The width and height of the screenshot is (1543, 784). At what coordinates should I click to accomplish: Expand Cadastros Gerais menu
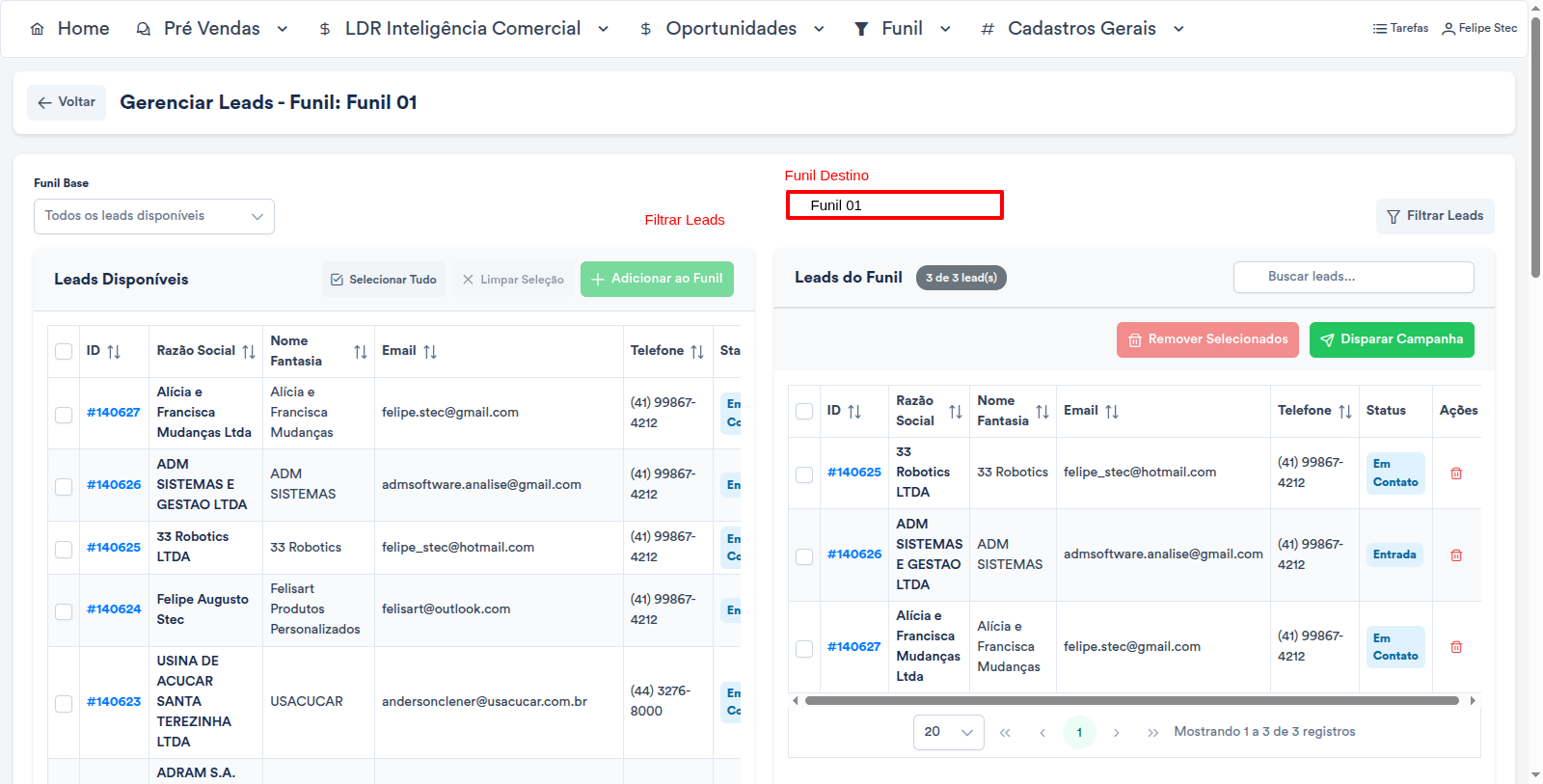coord(1082,29)
